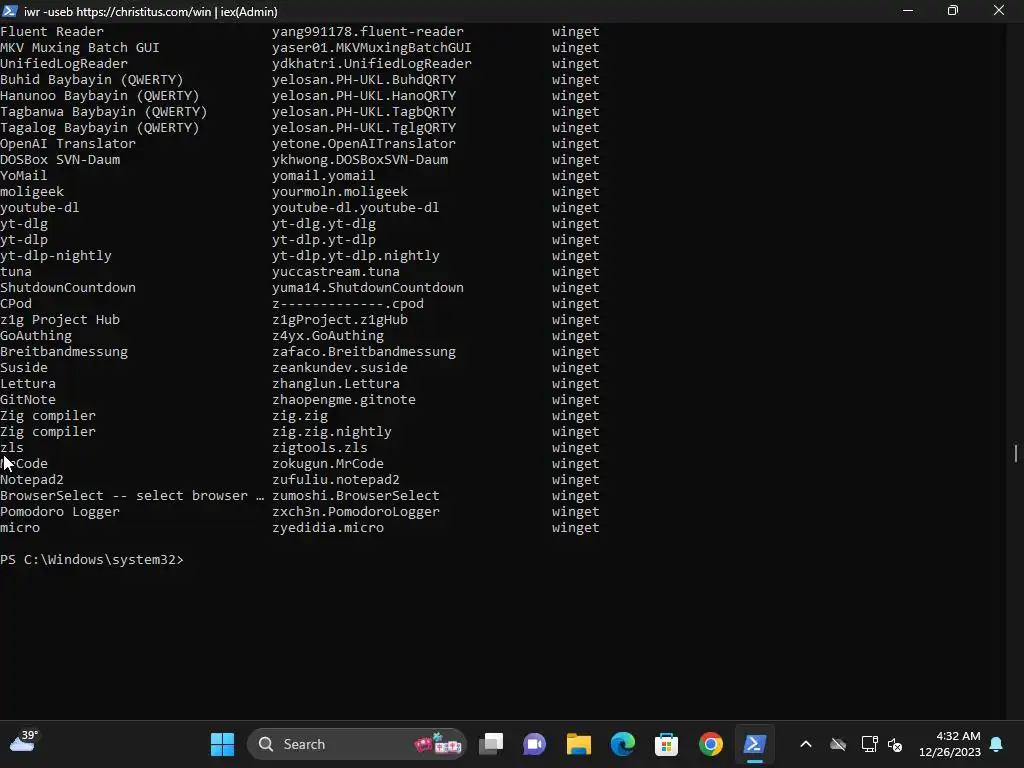The height and width of the screenshot is (768, 1024).
Task: Click 'zhanglun.Lettura' package ID
Action: click(336, 383)
